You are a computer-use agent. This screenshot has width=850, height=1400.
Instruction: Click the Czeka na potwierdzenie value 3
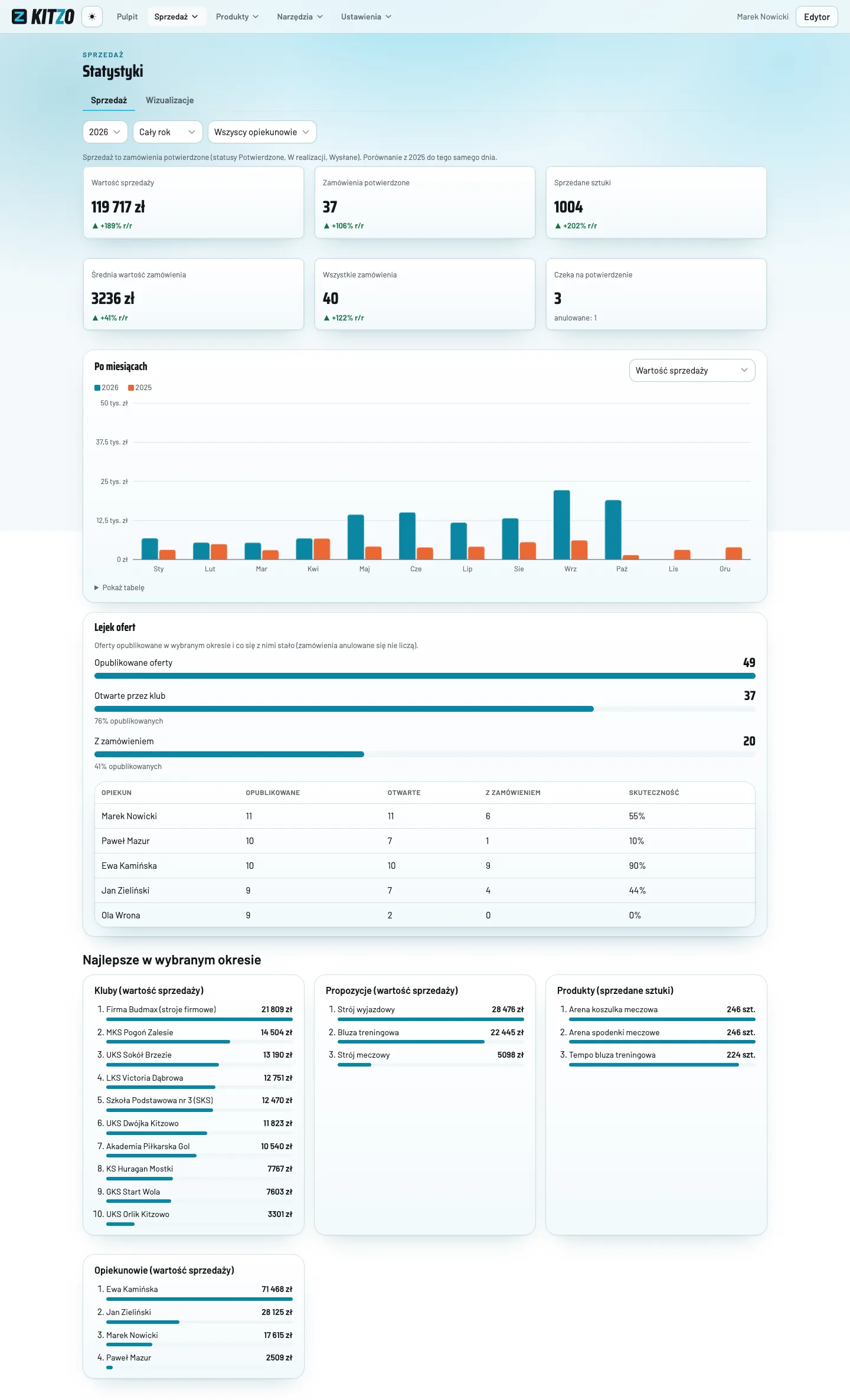[x=558, y=299]
